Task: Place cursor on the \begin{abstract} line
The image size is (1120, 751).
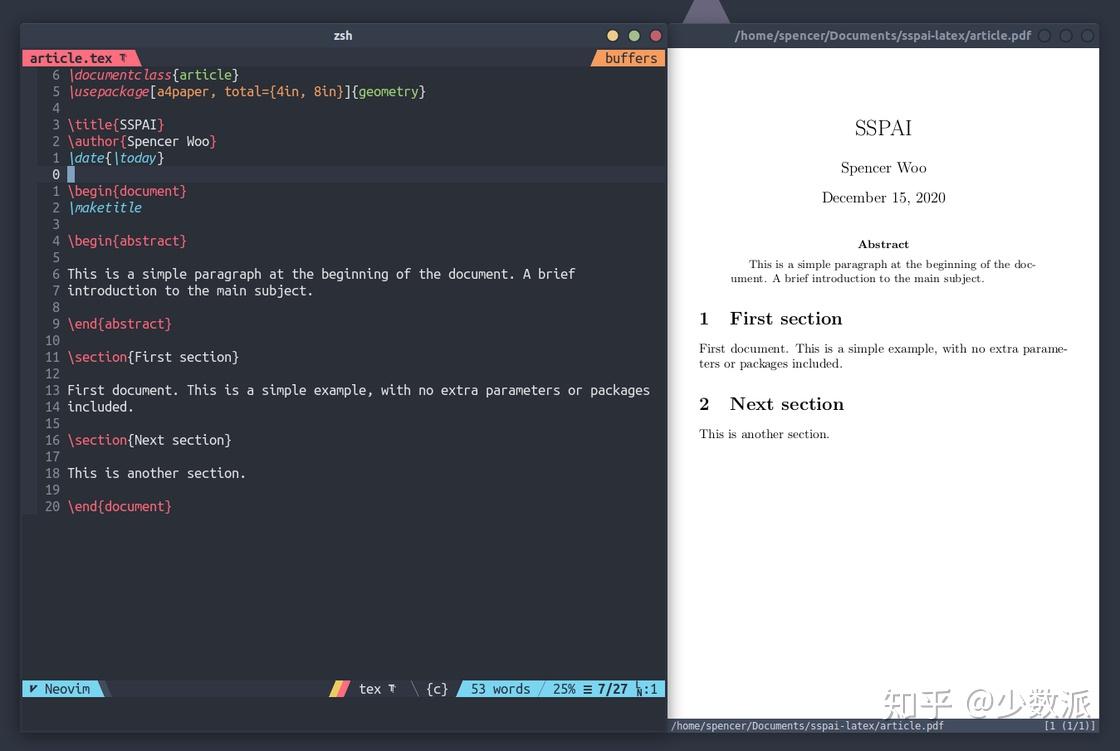Action: coord(127,240)
